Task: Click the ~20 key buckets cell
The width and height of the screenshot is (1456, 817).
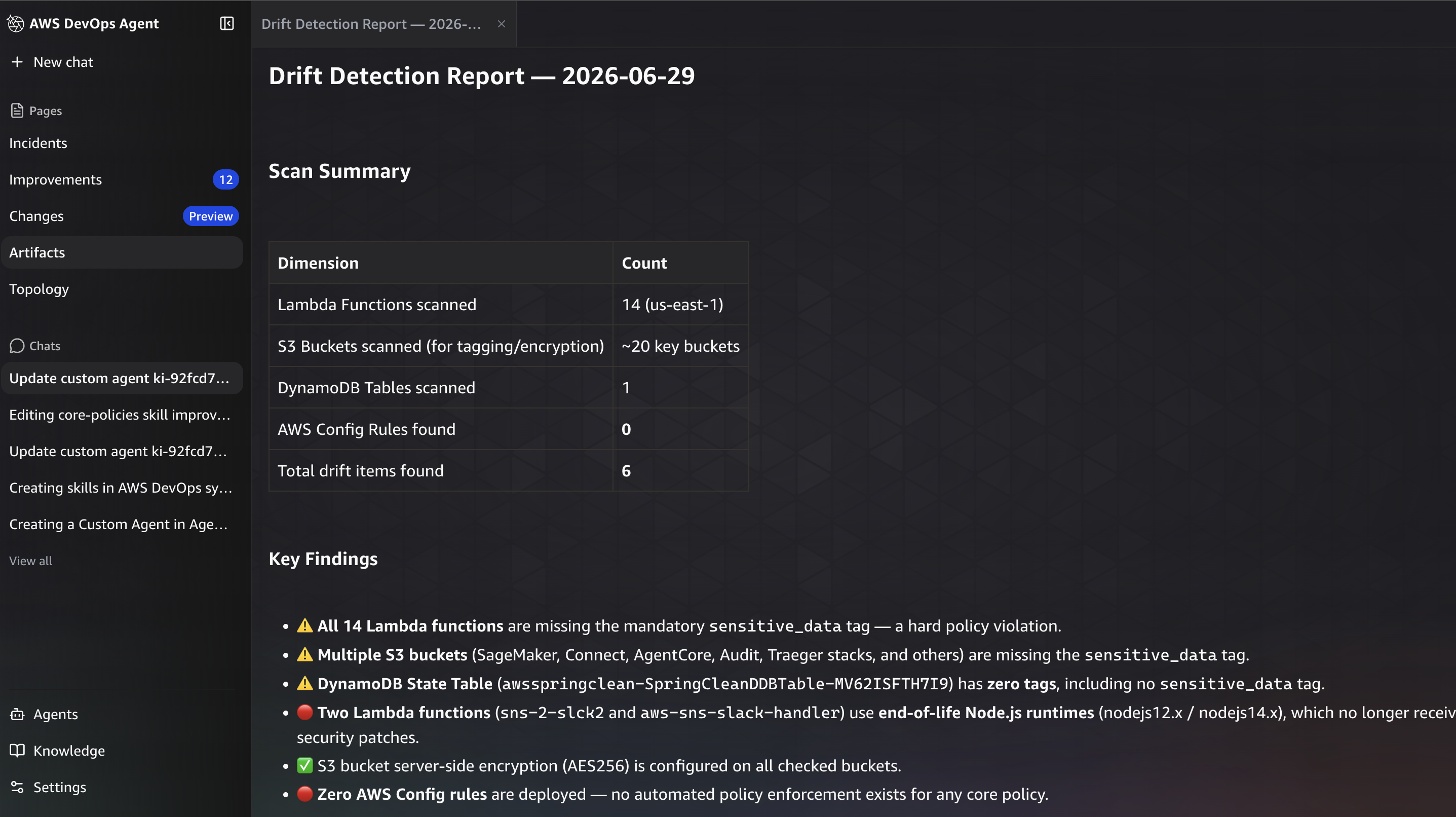Action: [x=680, y=346]
